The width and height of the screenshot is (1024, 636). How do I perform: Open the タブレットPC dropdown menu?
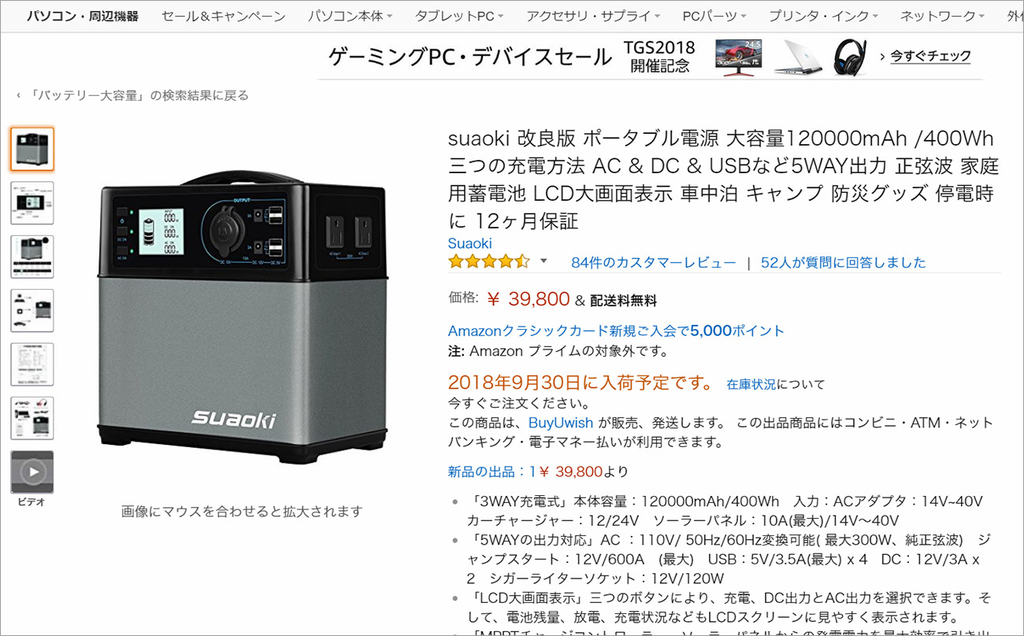459,16
